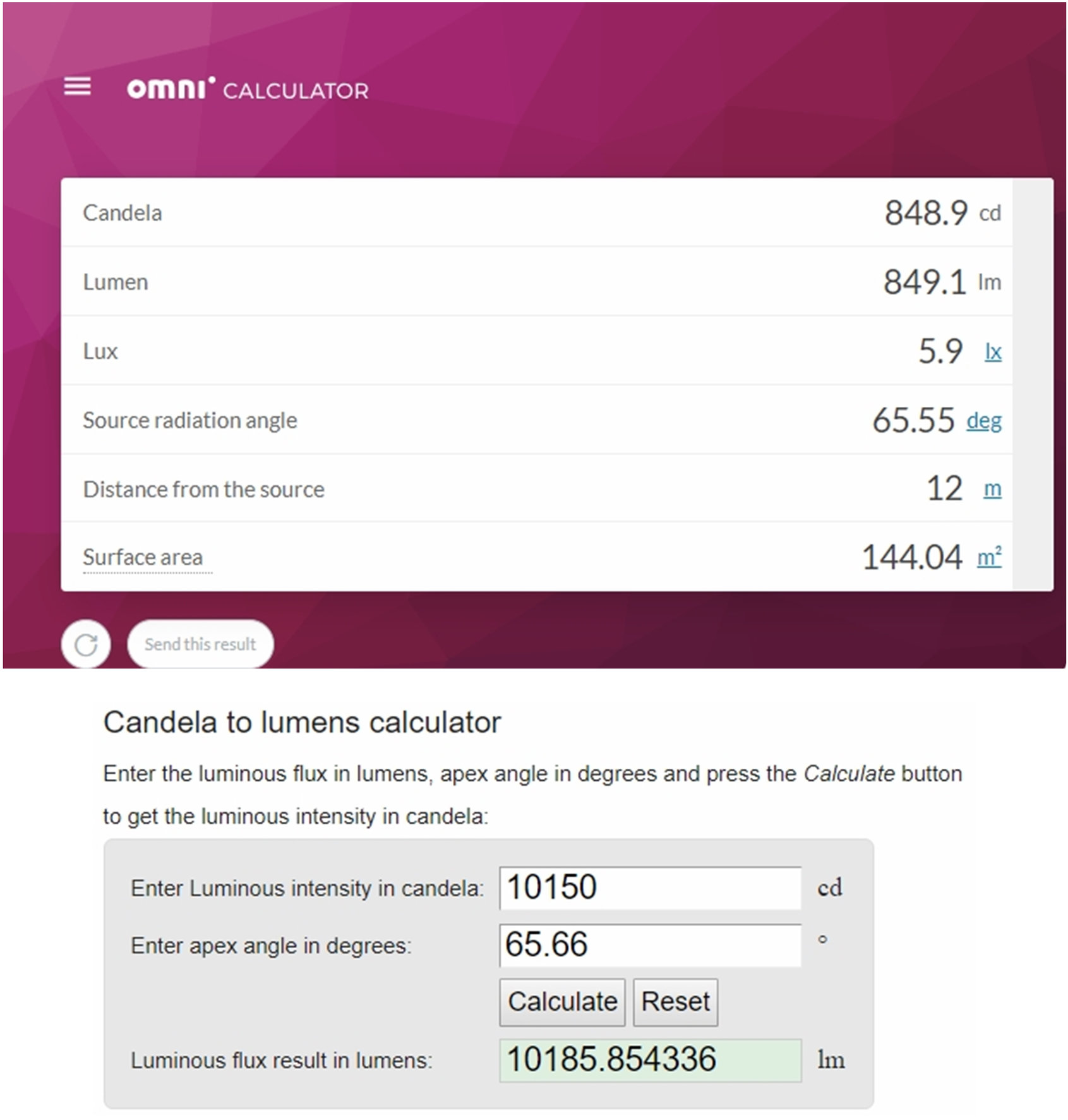This screenshot has width=1068, height=1120.
Task: Click the Source radiation angle value 65.55
Action: pyautogui.click(x=913, y=421)
